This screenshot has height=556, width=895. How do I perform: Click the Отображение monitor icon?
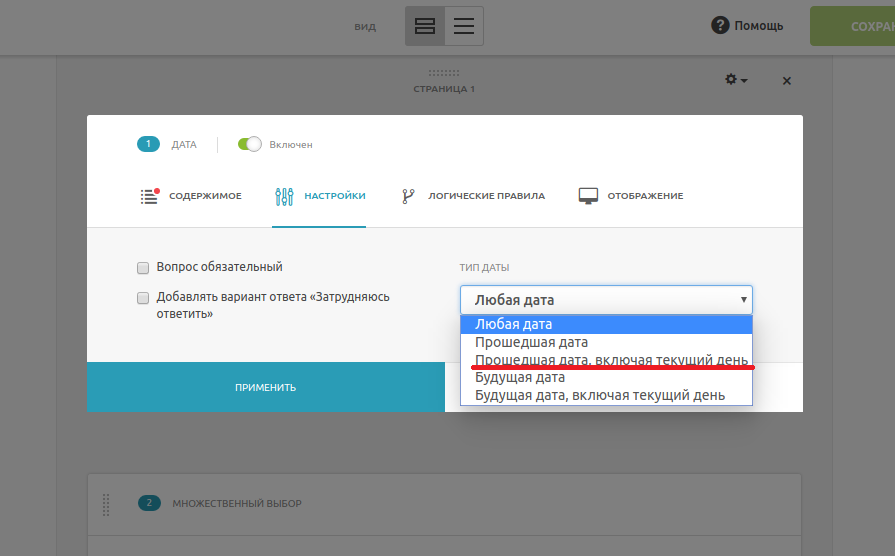(588, 196)
